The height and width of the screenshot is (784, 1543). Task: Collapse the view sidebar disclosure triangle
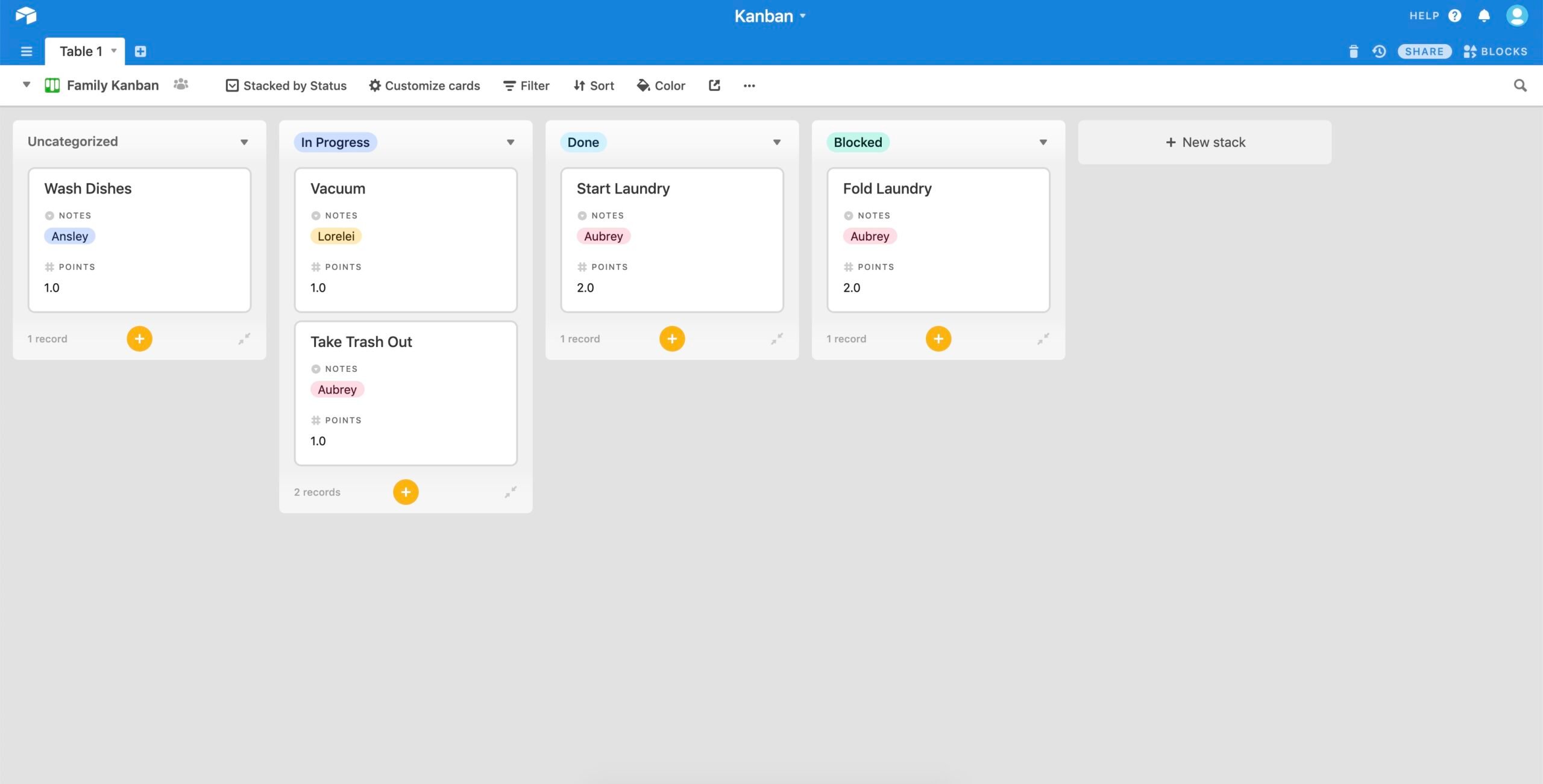[27, 84]
